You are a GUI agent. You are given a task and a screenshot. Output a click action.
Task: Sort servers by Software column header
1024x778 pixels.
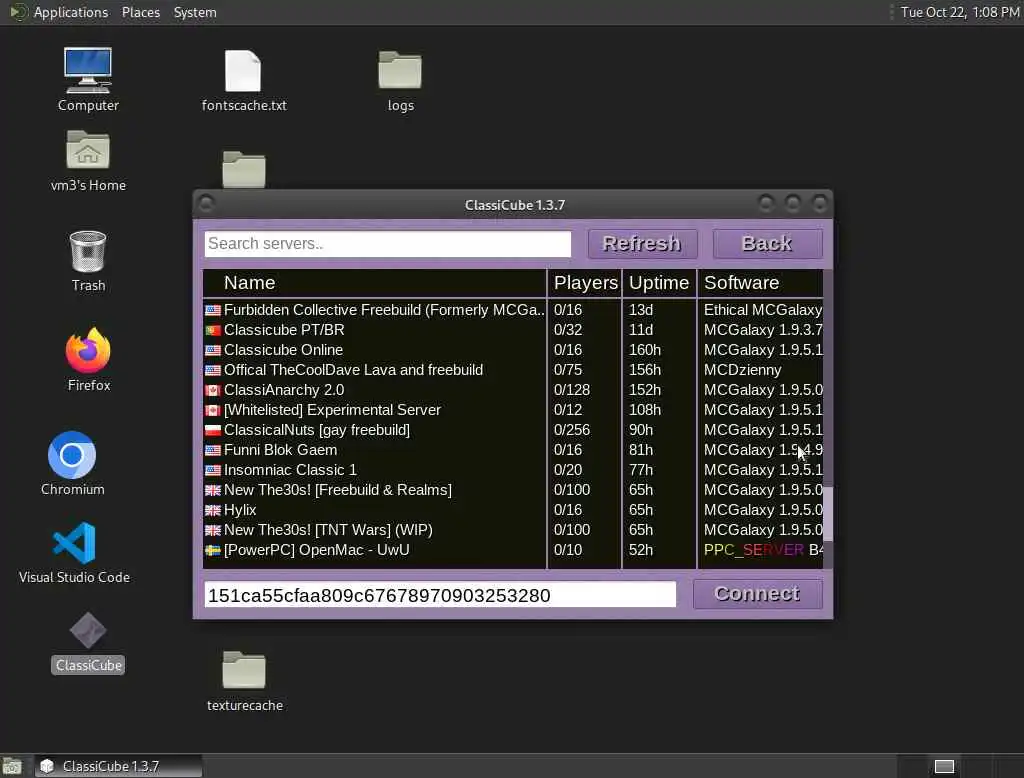(x=760, y=283)
